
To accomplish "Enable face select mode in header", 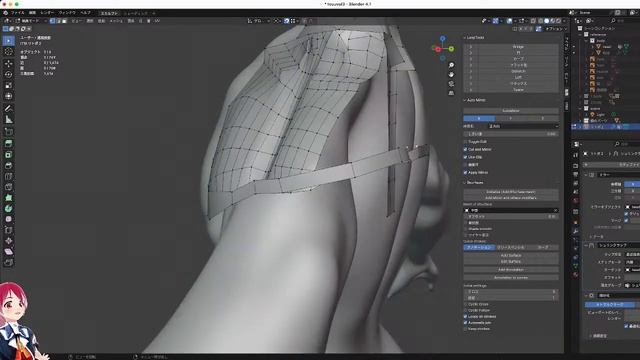I will pos(64,21).
